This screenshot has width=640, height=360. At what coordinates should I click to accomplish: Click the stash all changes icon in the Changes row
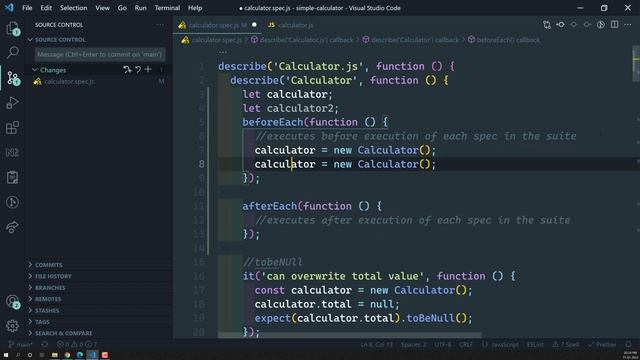pyautogui.click(x=127, y=70)
